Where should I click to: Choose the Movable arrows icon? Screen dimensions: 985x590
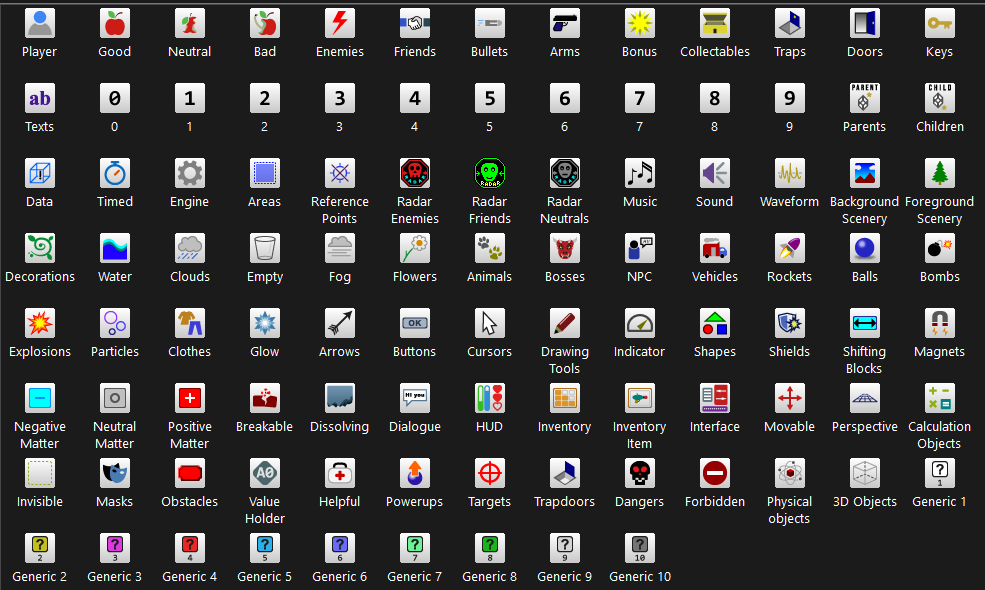coord(790,398)
